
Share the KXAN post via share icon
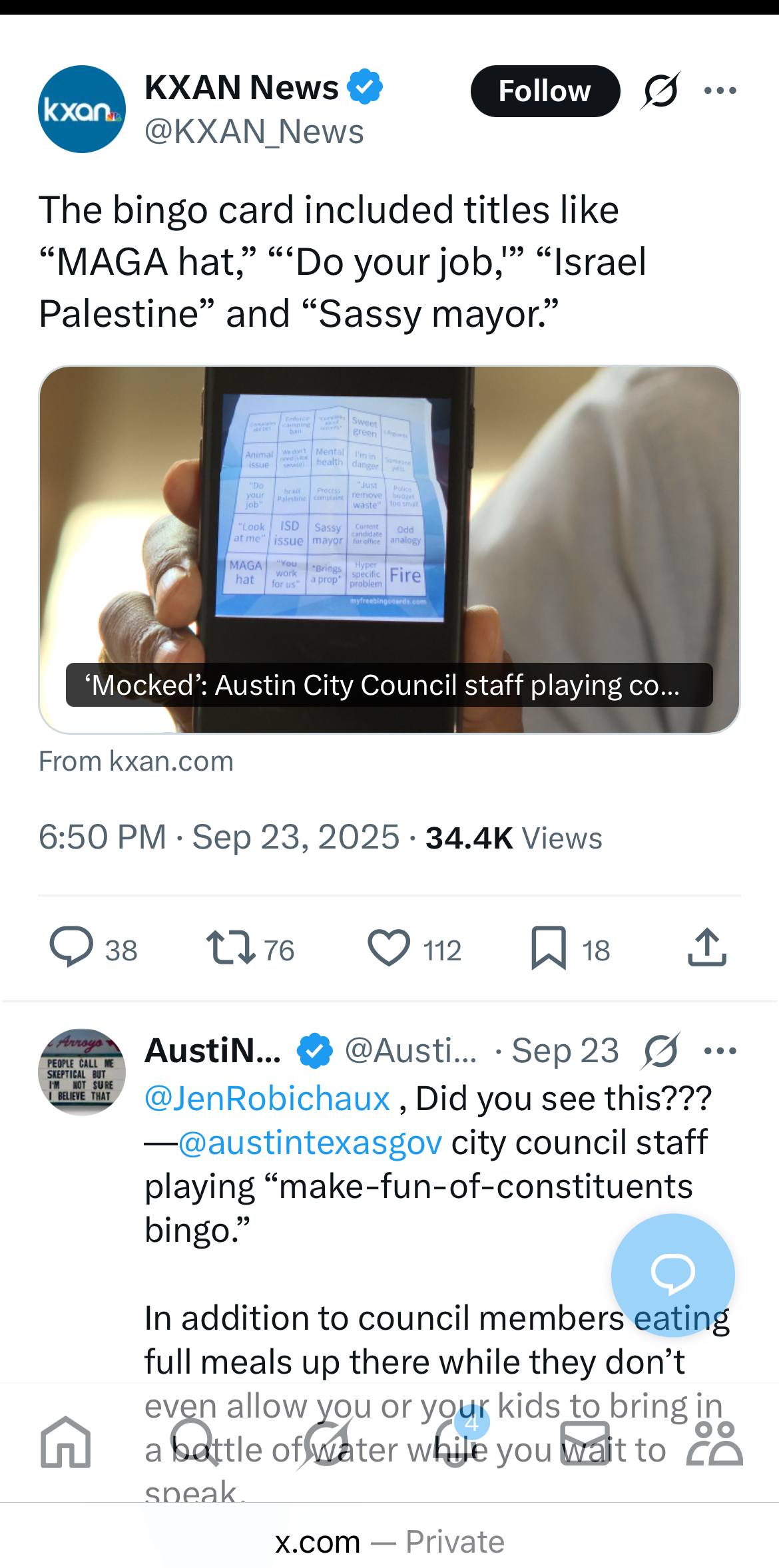[707, 947]
